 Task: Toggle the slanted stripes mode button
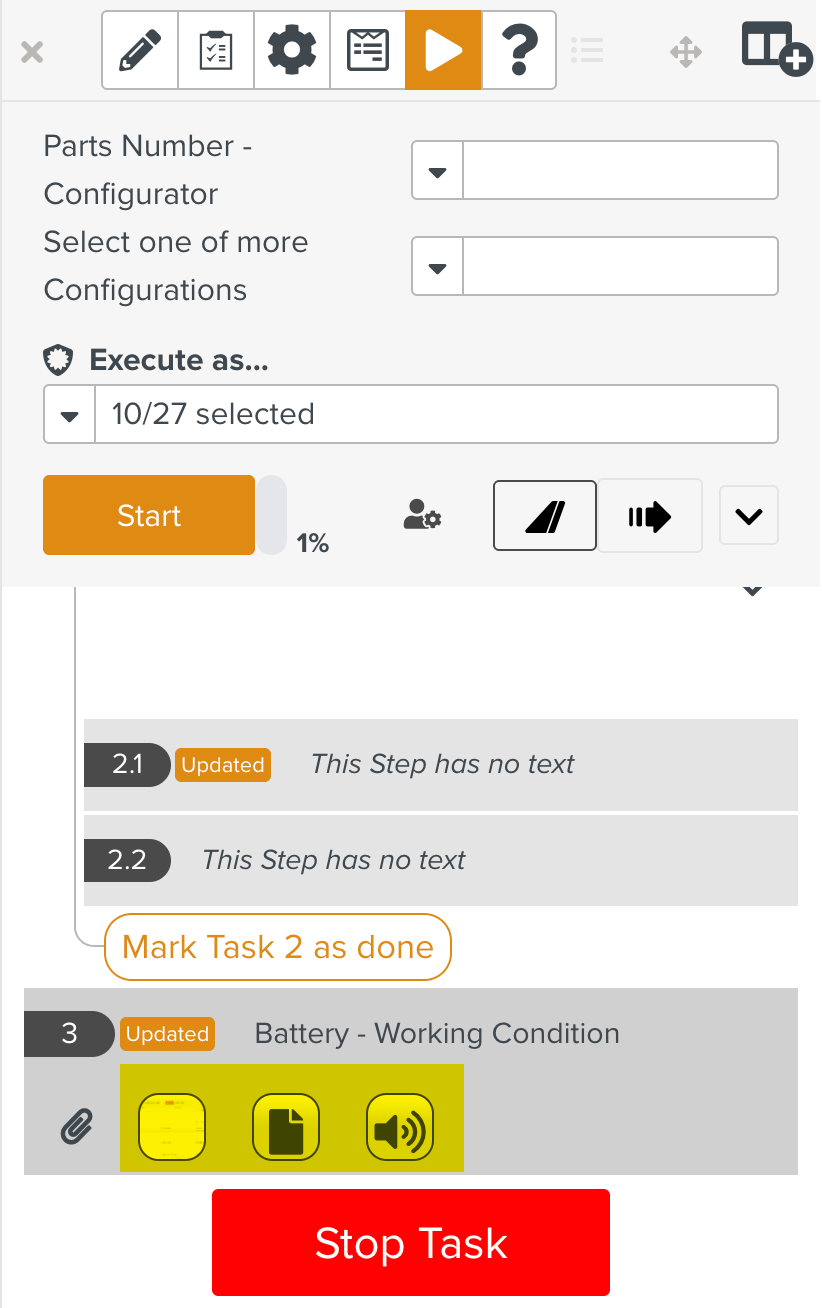coord(545,516)
